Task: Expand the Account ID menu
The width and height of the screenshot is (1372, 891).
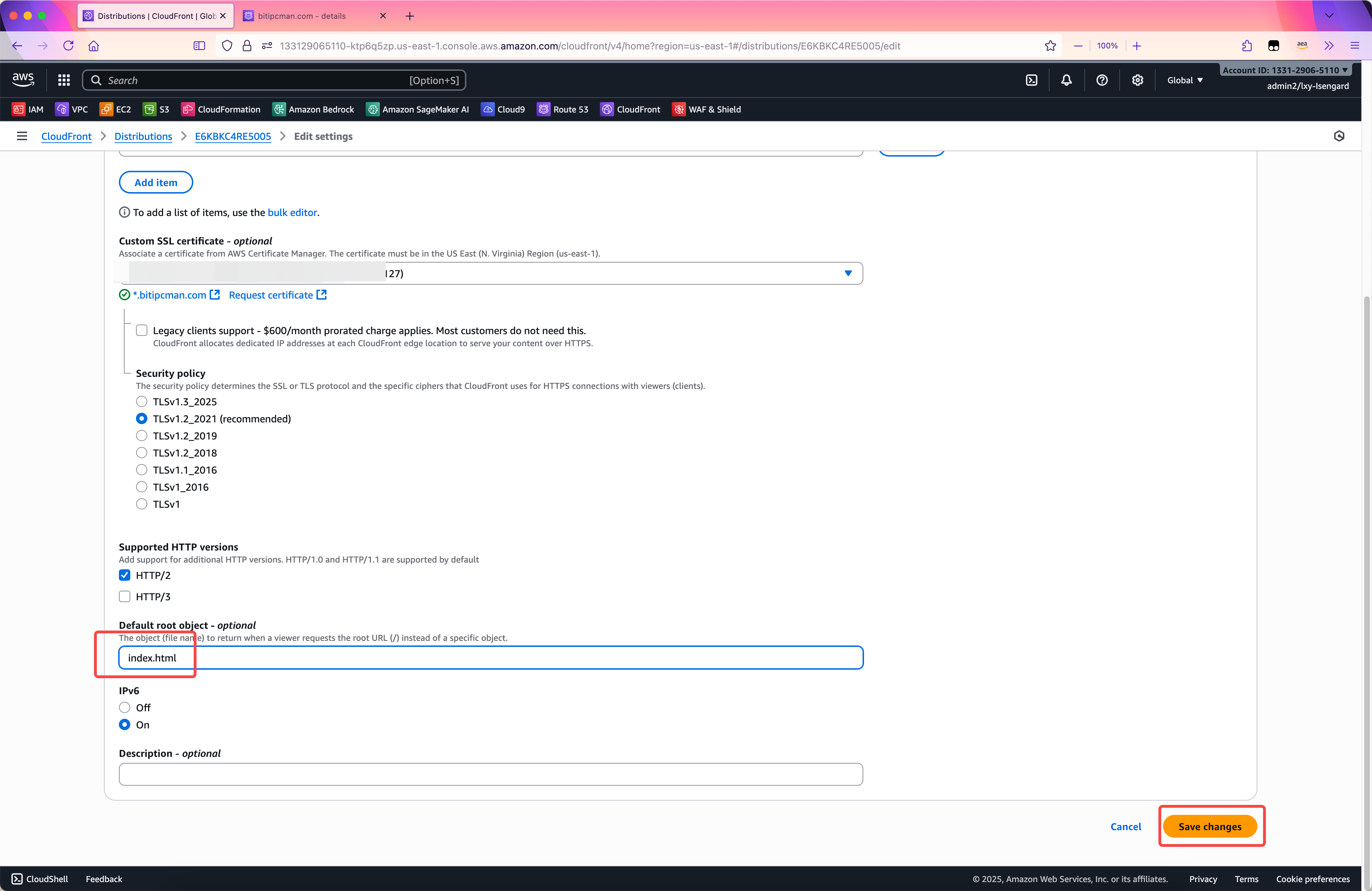Action: (1285, 70)
